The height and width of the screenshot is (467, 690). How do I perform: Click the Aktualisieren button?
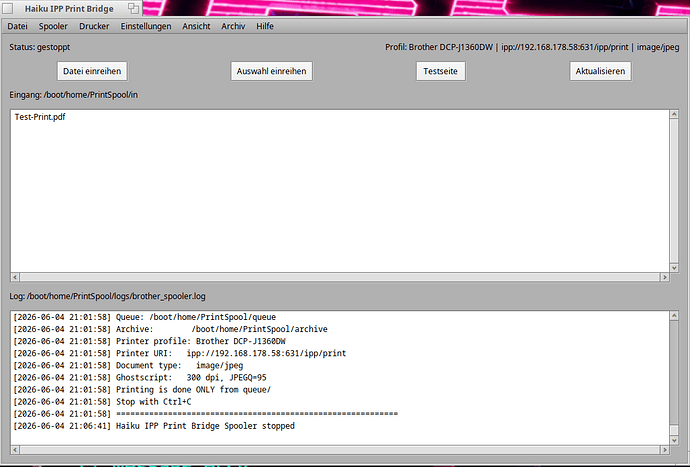pyautogui.click(x=600, y=71)
